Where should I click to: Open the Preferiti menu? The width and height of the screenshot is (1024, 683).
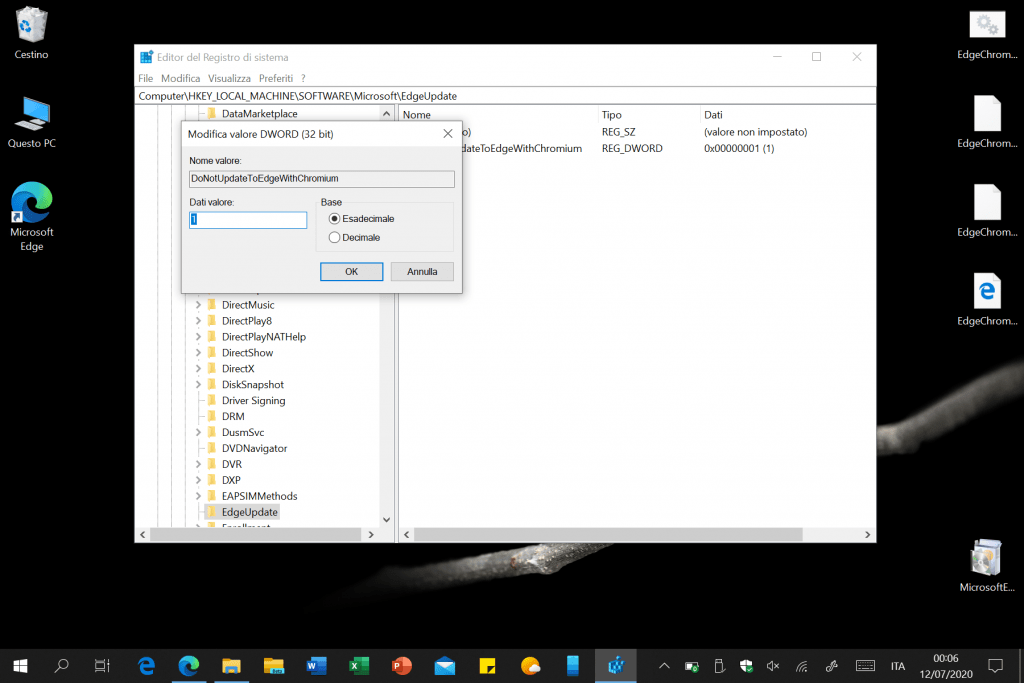coord(276,78)
